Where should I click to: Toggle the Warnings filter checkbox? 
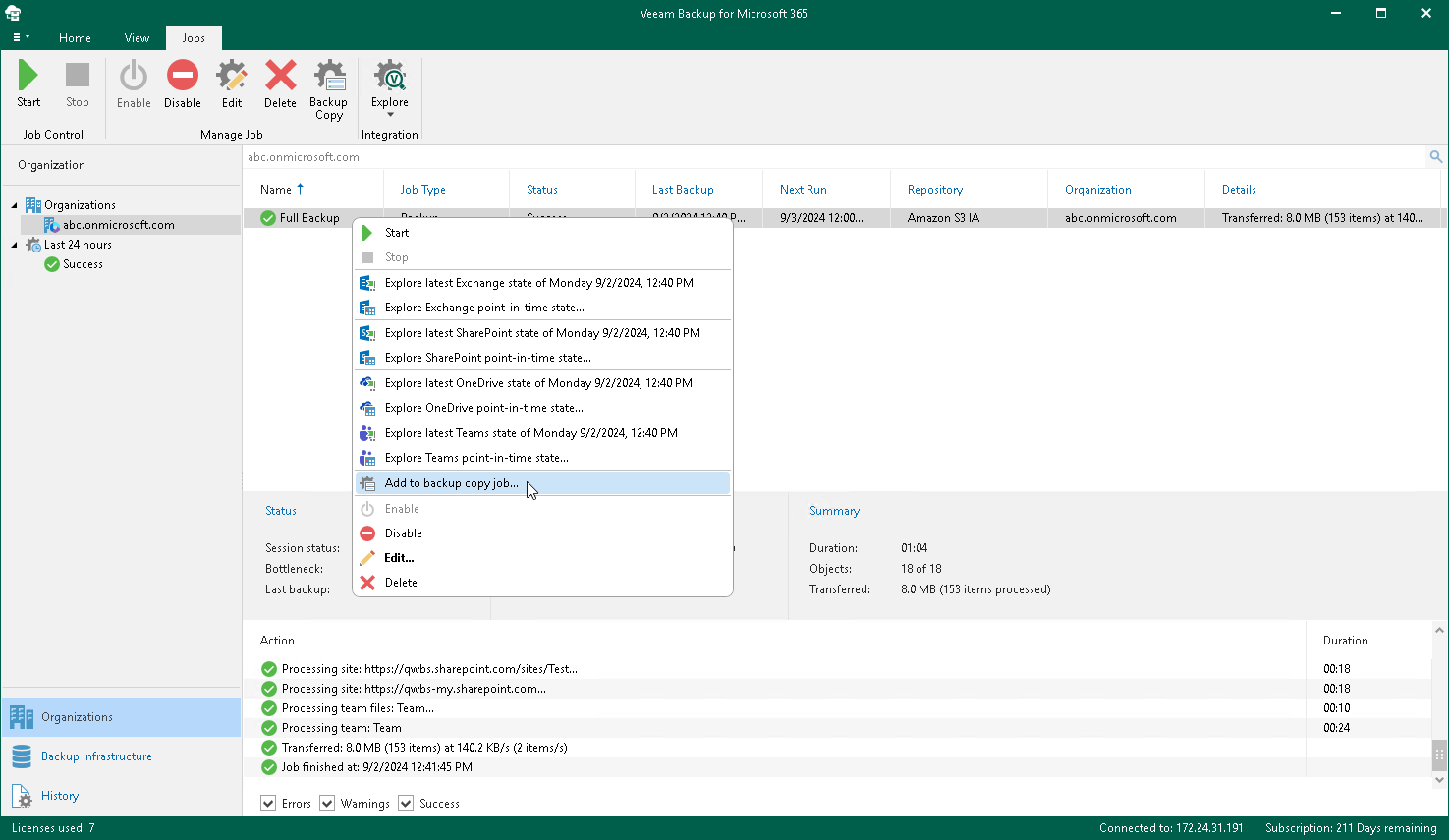pyautogui.click(x=327, y=804)
